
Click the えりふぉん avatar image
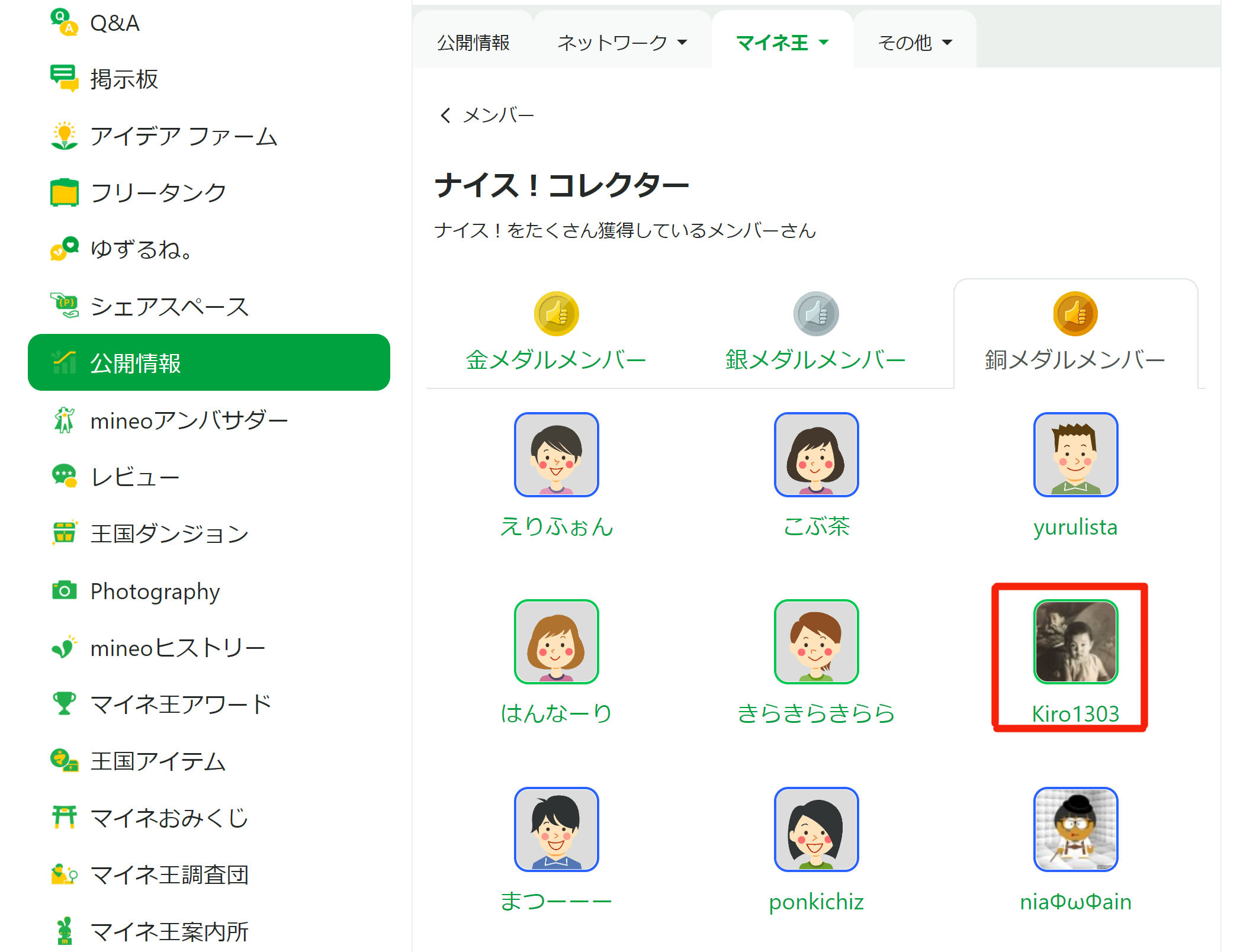[556, 455]
